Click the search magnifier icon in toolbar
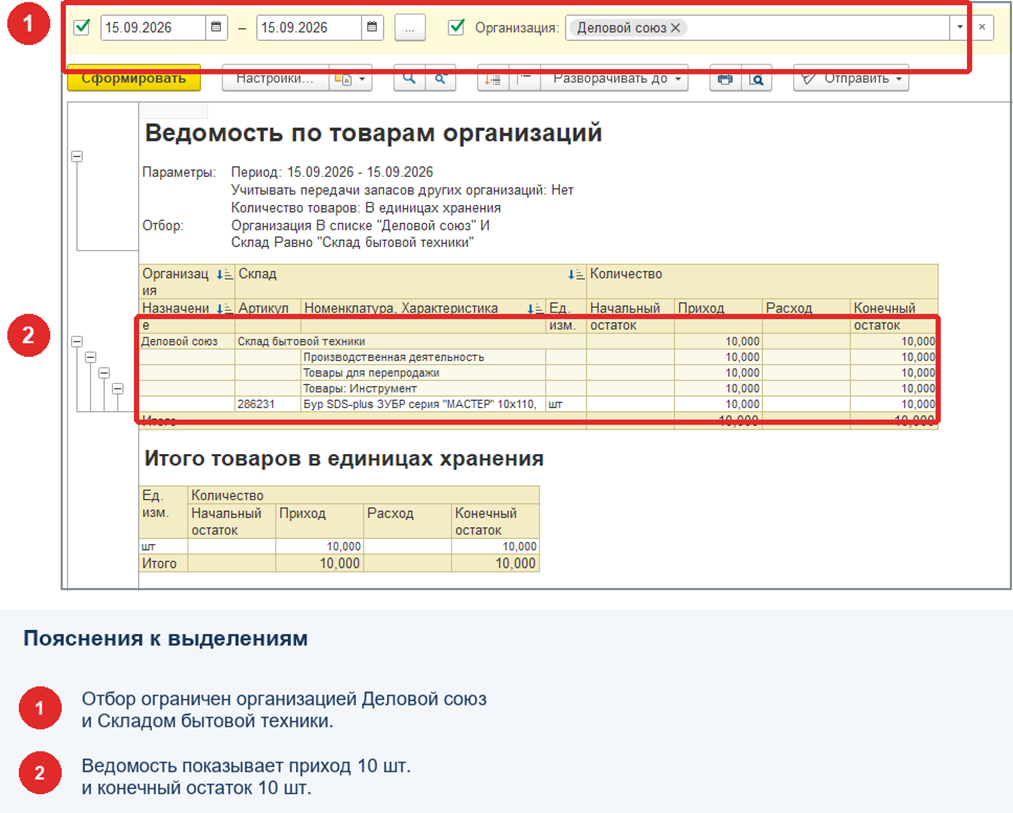The height and width of the screenshot is (813, 1013). point(409,79)
